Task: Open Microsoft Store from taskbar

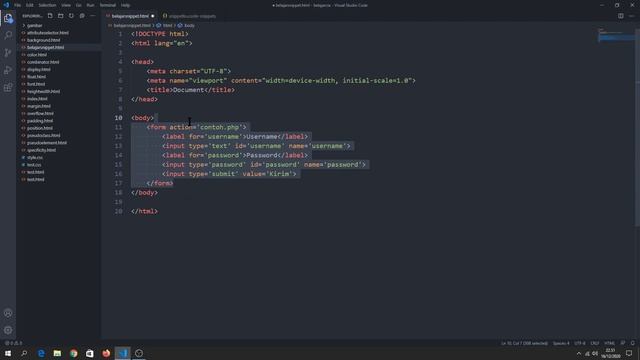Action: [90, 353]
